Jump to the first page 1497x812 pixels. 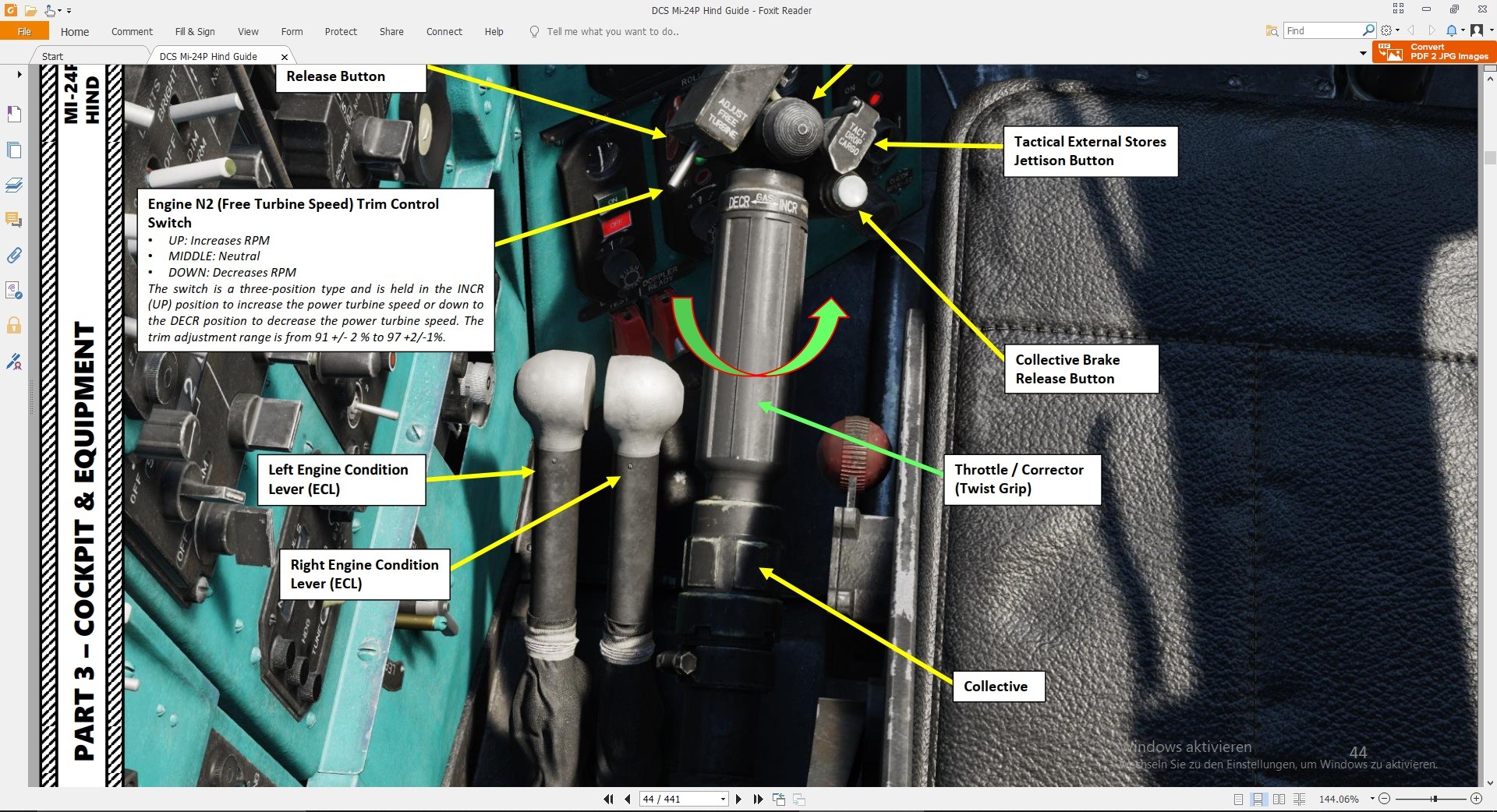click(x=609, y=799)
